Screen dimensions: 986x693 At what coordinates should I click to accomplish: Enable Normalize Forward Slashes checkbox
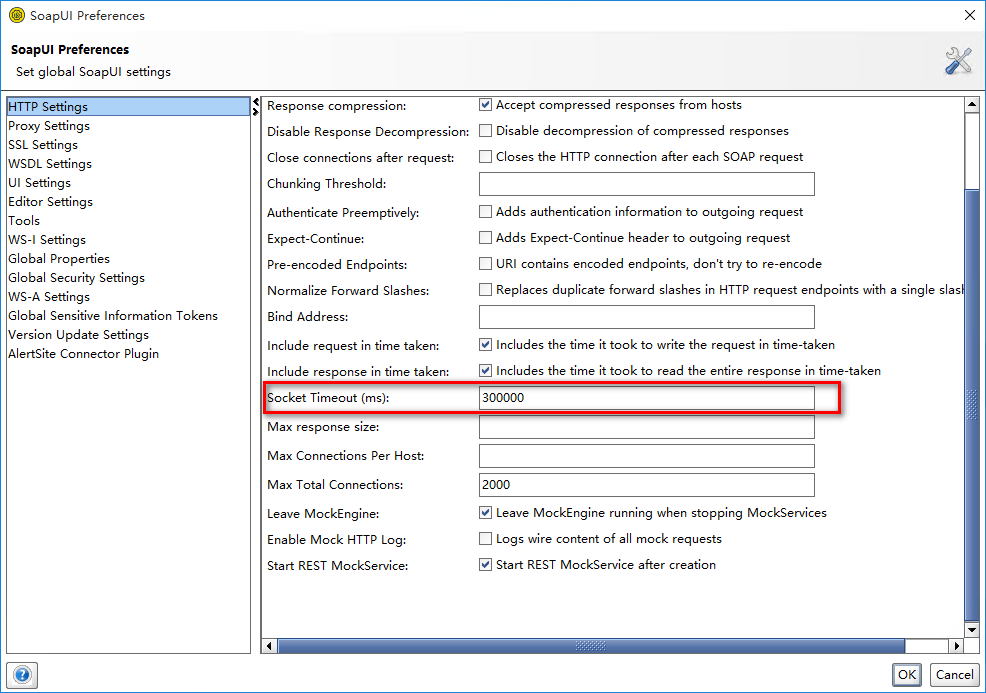485,289
